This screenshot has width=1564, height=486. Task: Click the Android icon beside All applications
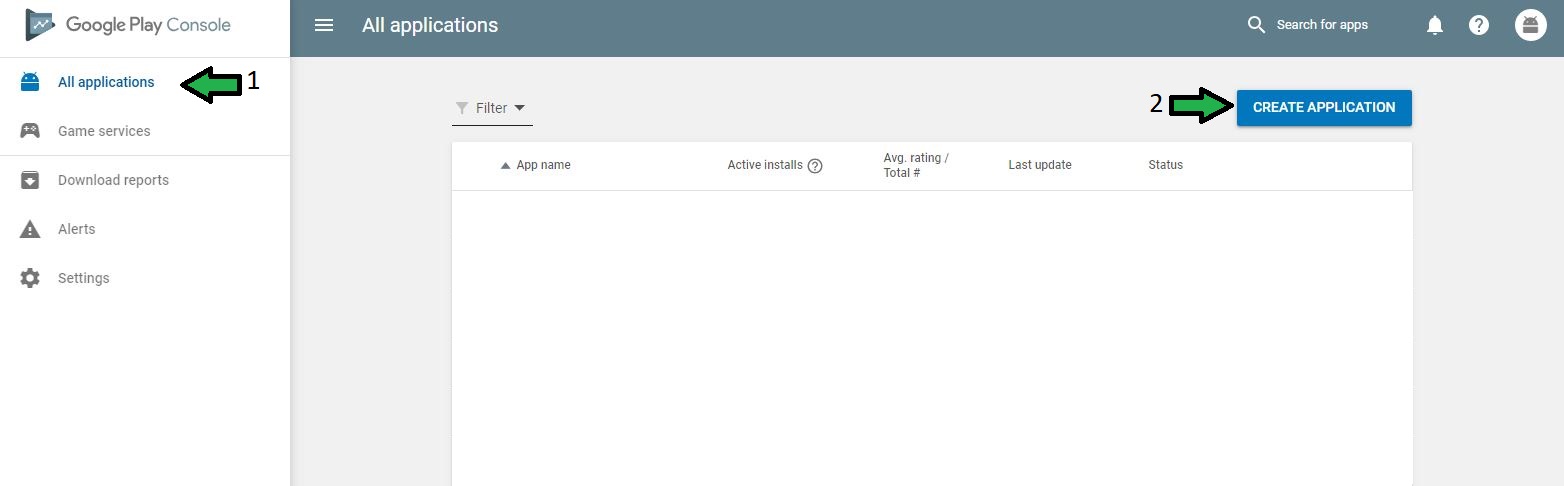pyautogui.click(x=30, y=82)
